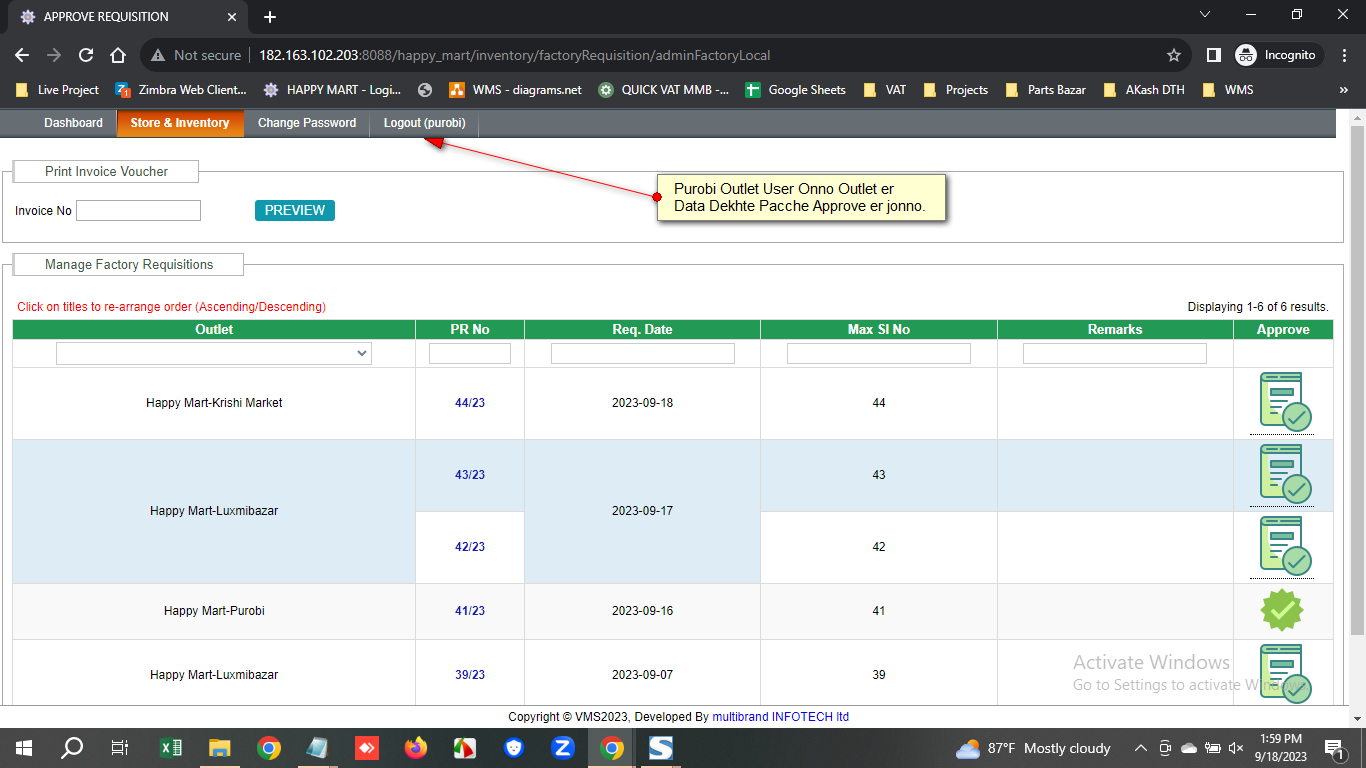Viewport: 1366px width, 768px height.
Task: Approve requisition 44/23 for Krishi Market
Action: [1284, 402]
